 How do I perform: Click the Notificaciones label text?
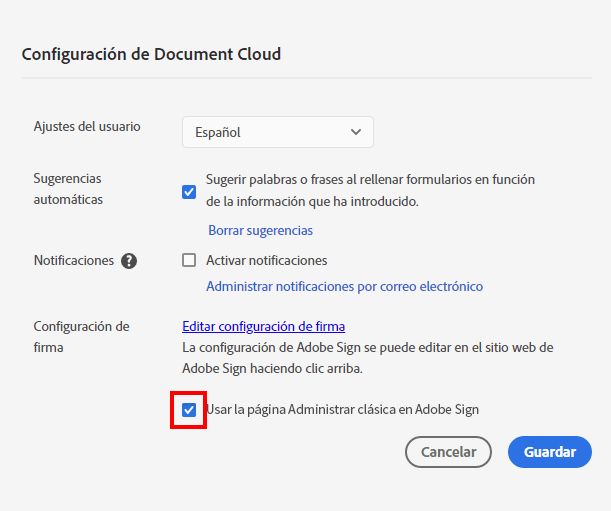[x=74, y=260]
